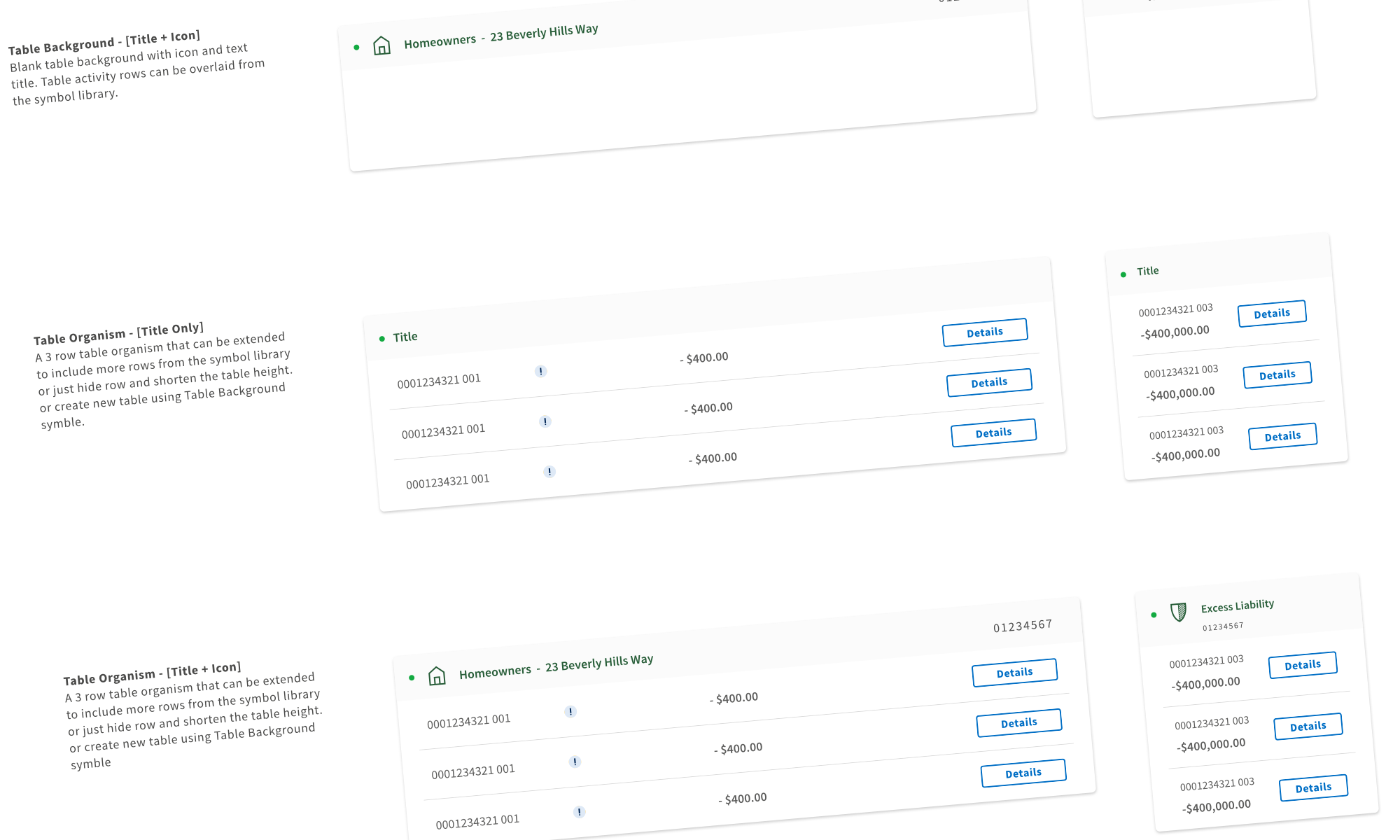Image resolution: width=1400 pixels, height=840 pixels.
Task: Click green status dot beside wide Title heading
Action: click(x=381, y=339)
